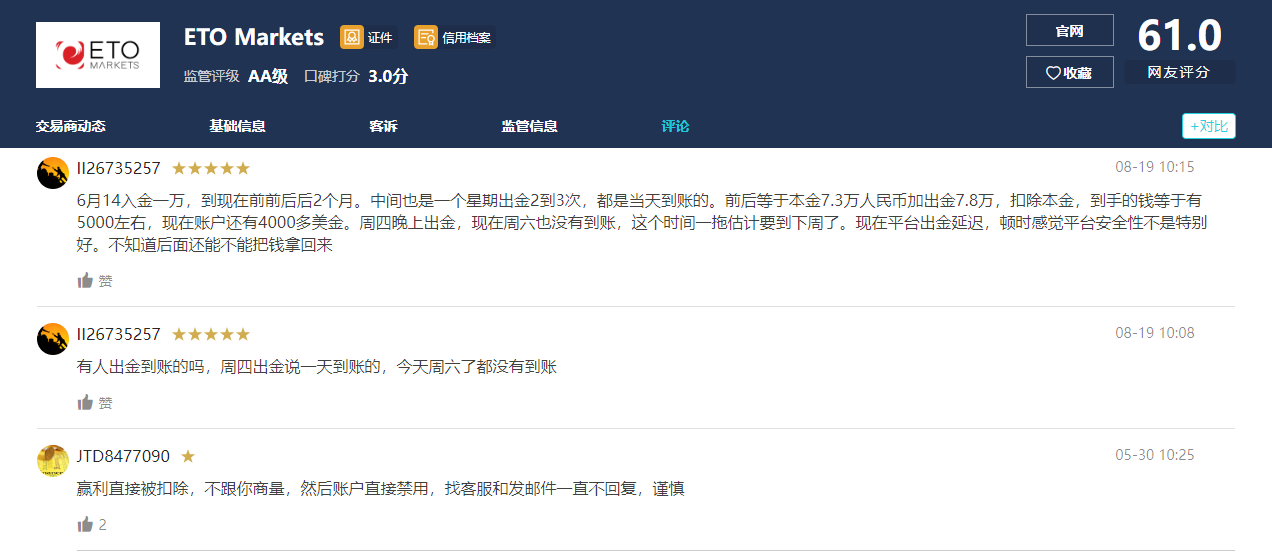The image size is (1272, 556).
Task: Click the five-star rating on first review
Action: point(210,168)
